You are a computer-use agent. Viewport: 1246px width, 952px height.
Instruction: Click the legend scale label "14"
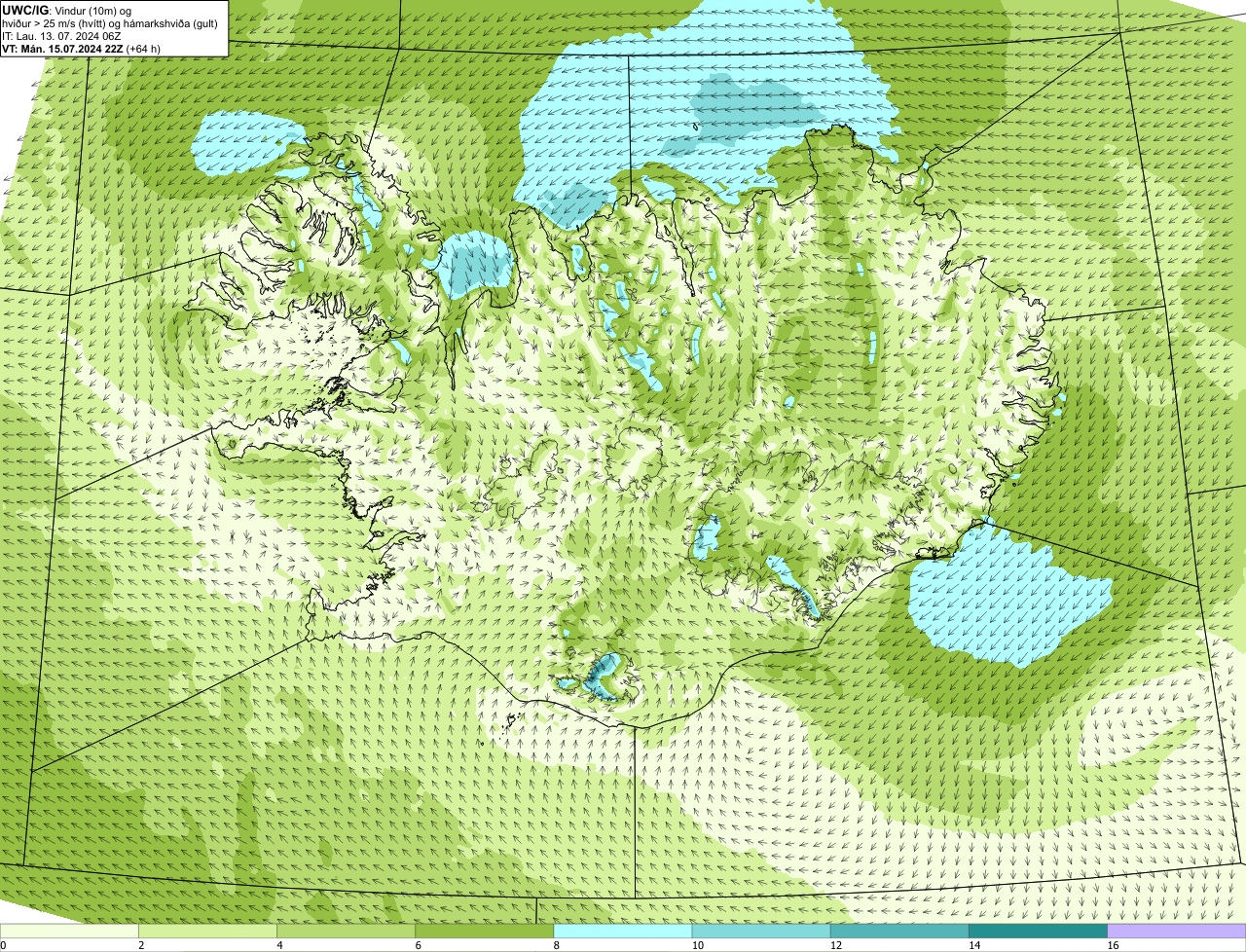[x=973, y=945]
